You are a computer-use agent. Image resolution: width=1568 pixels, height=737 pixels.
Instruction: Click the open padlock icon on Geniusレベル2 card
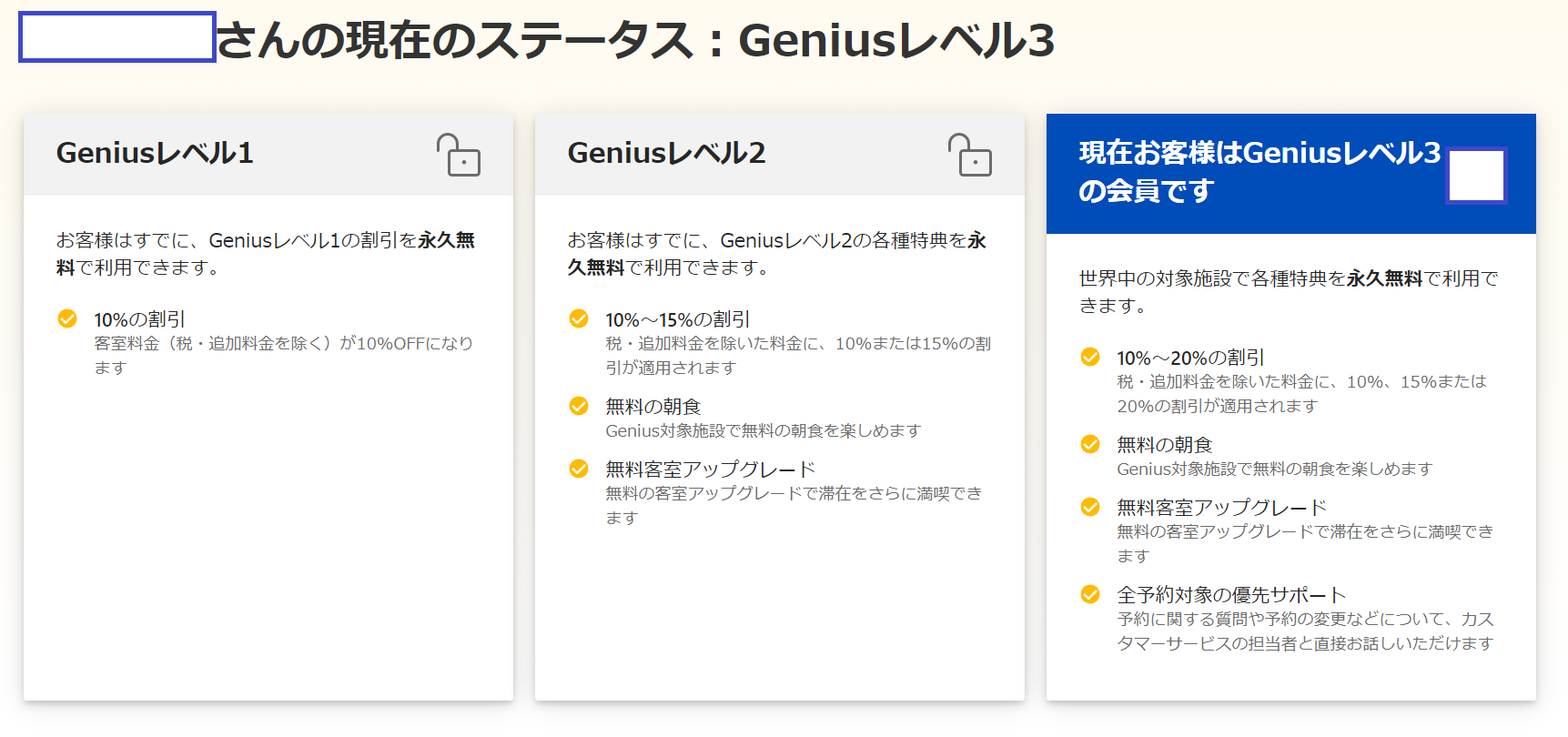970,155
